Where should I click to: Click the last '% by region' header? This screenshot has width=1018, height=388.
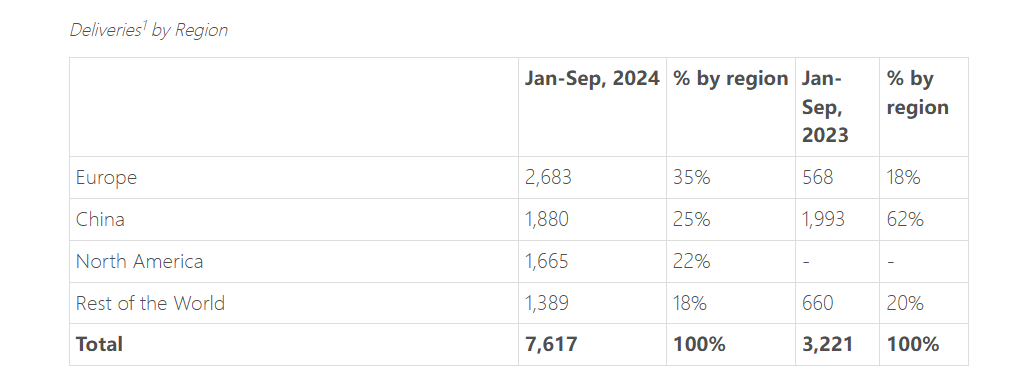click(917, 93)
